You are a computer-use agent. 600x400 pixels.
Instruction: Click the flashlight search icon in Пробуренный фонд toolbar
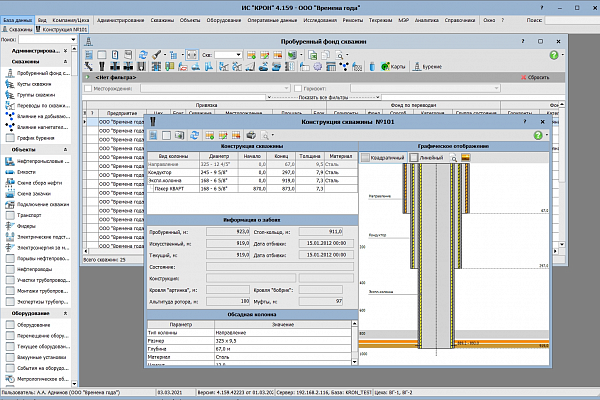[x=156, y=55]
